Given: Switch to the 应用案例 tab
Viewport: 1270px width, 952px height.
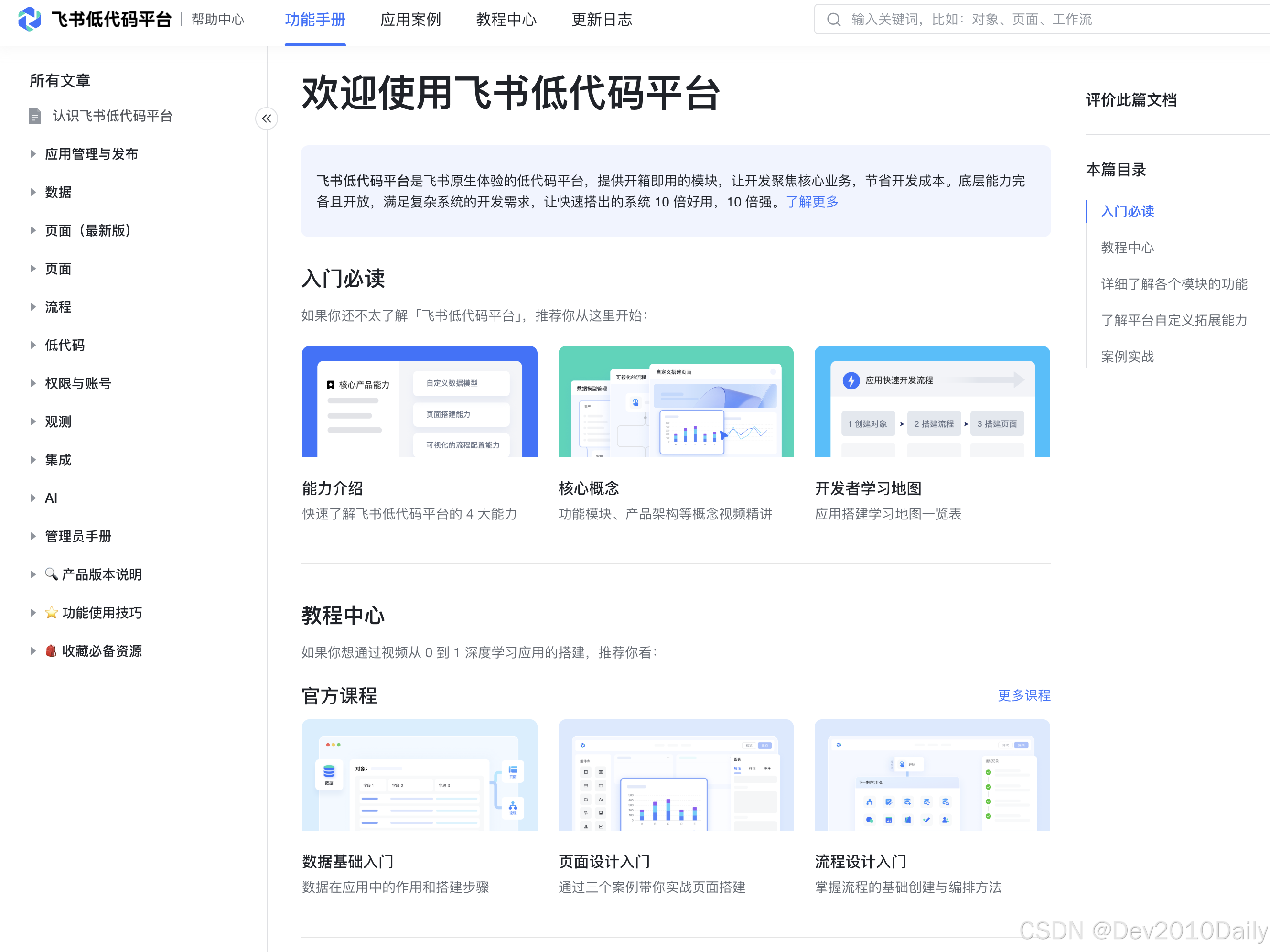Looking at the screenshot, I should (x=410, y=20).
